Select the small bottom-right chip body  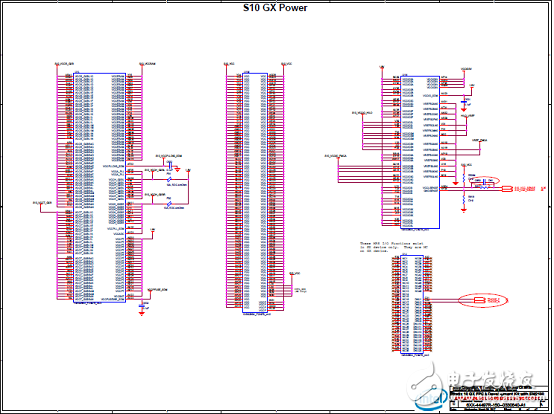(x=412, y=304)
